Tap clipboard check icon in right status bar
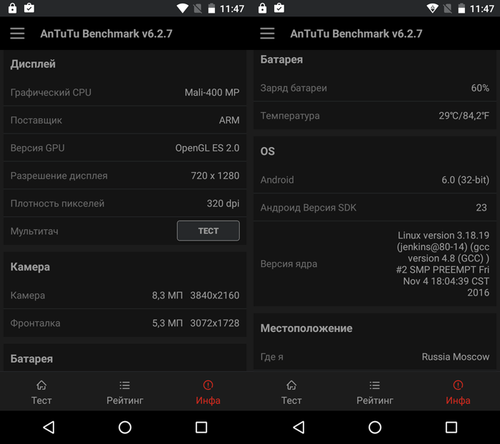Screen dimensions: 500x444 point(279,8)
